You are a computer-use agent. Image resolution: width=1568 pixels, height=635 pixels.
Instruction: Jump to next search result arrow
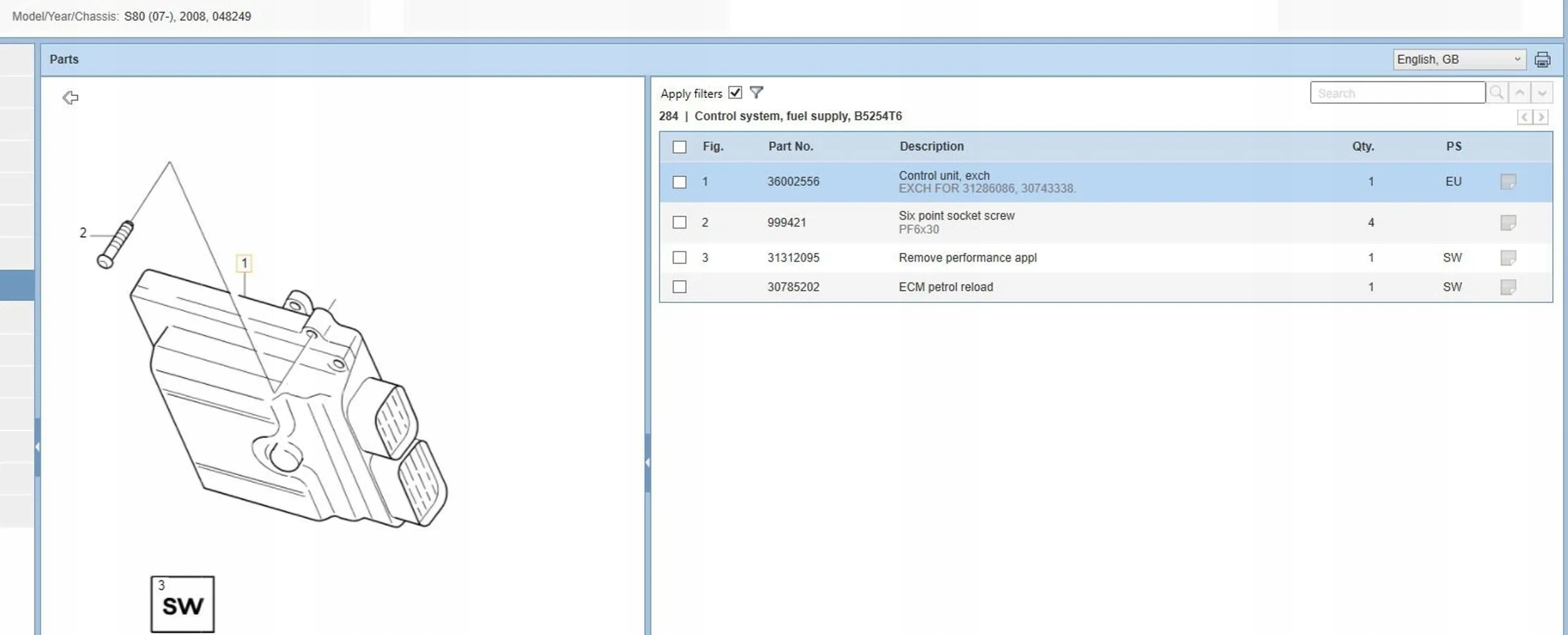pos(1542,93)
